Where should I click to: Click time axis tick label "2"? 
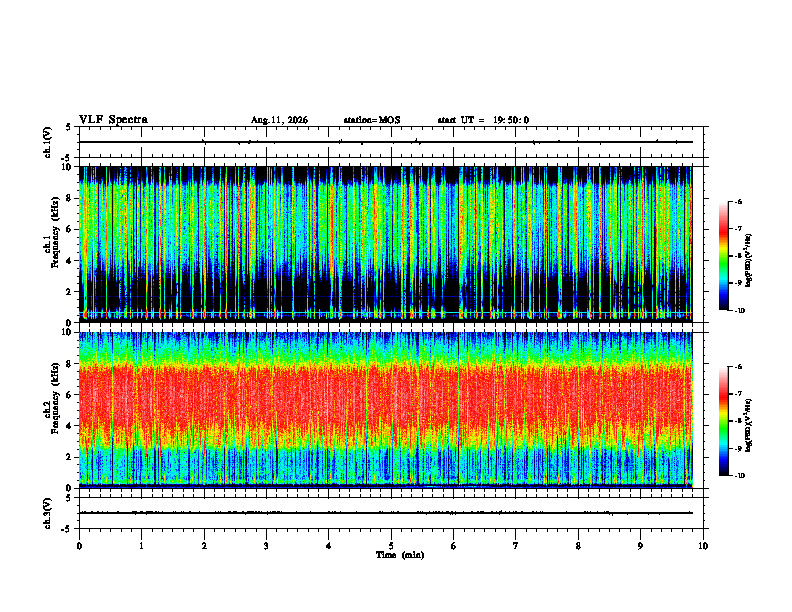(x=204, y=546)
